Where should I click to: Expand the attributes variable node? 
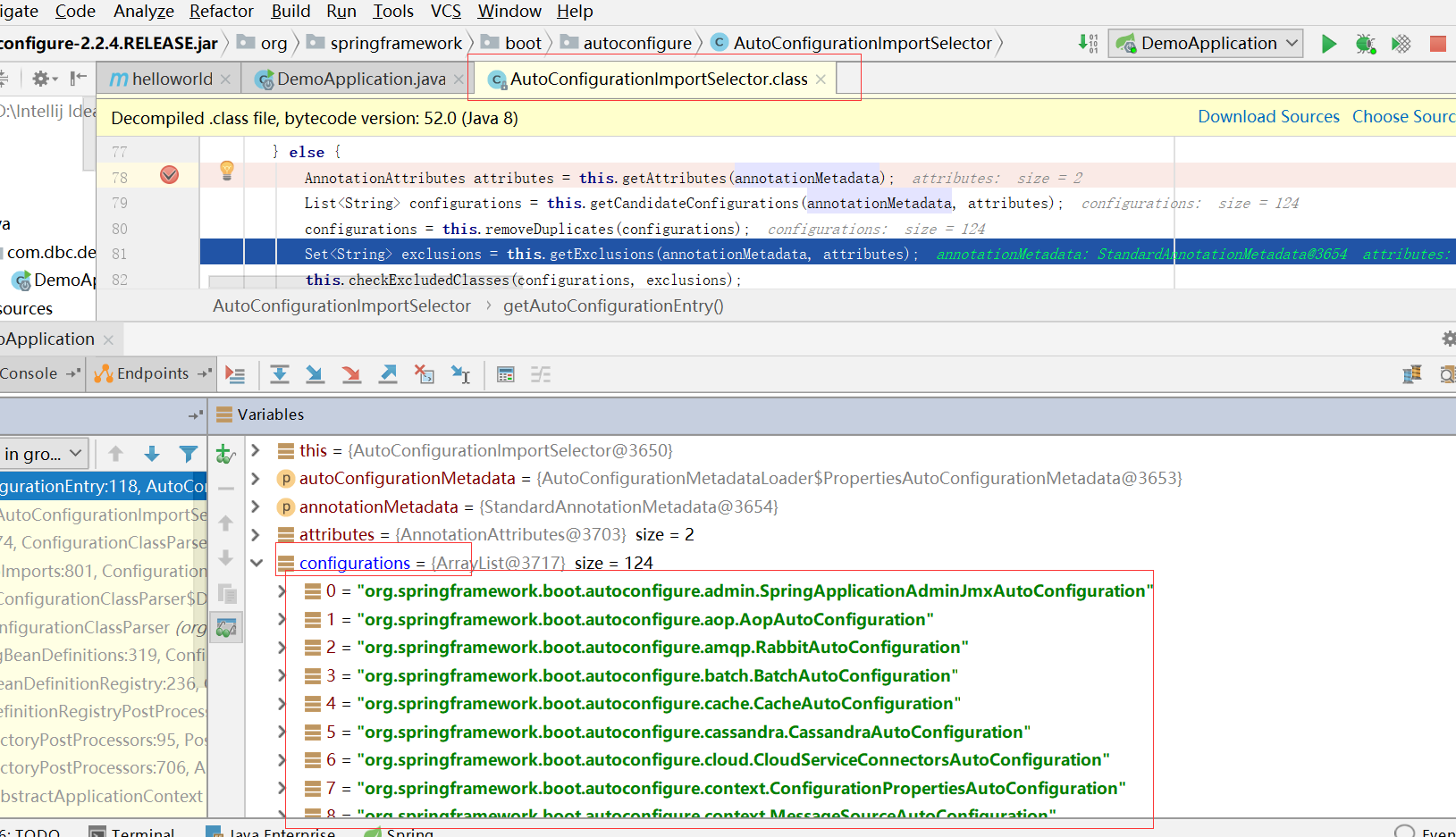pyautogui.click(x=256, y=534)
